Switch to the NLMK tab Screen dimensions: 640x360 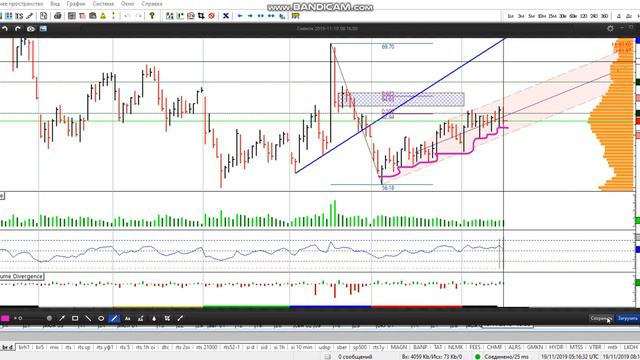(x=456, y=347)
